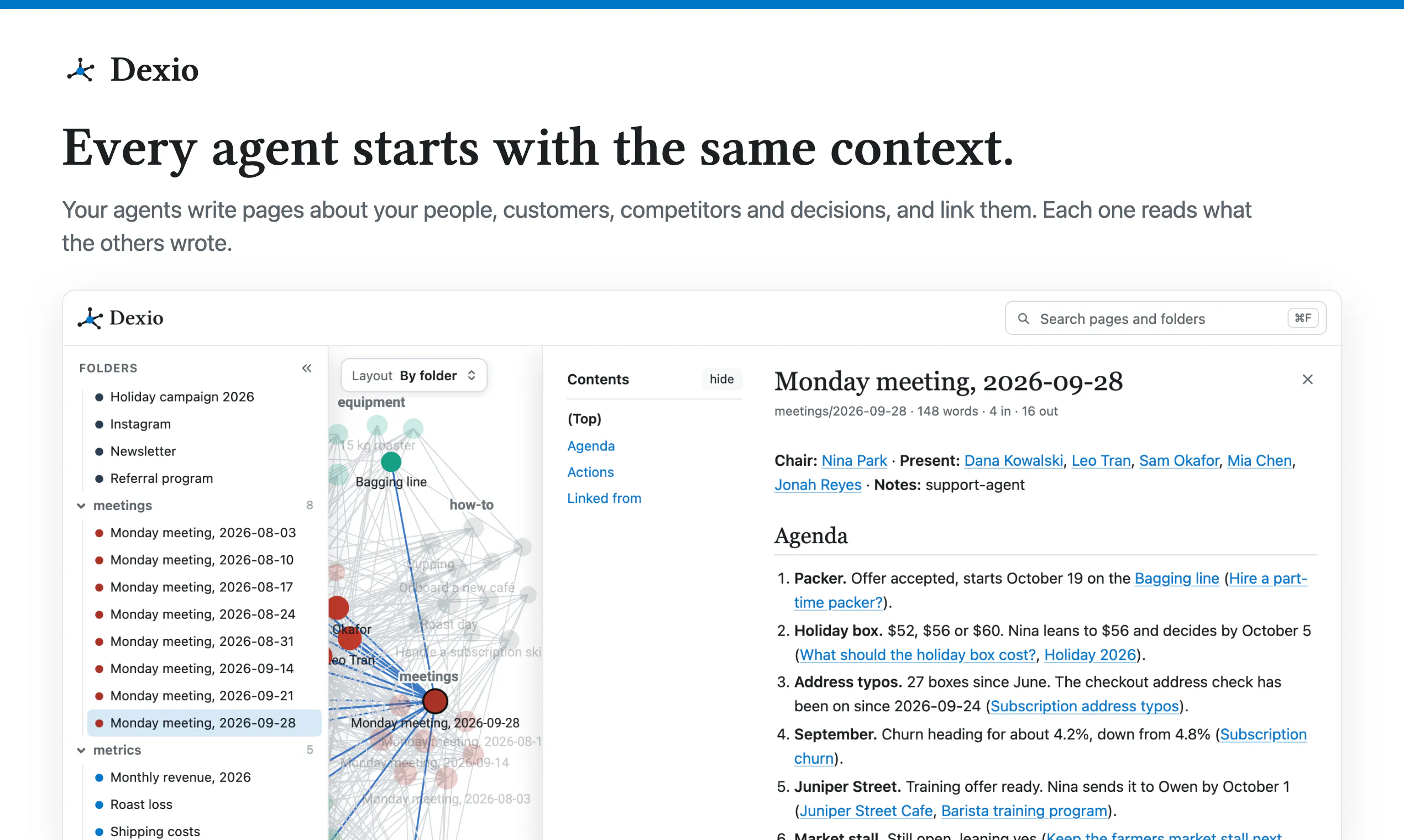The image size is (1404, 840).
Task: Open the Subscription address typos link
Action: click(x=1084, y=706)
